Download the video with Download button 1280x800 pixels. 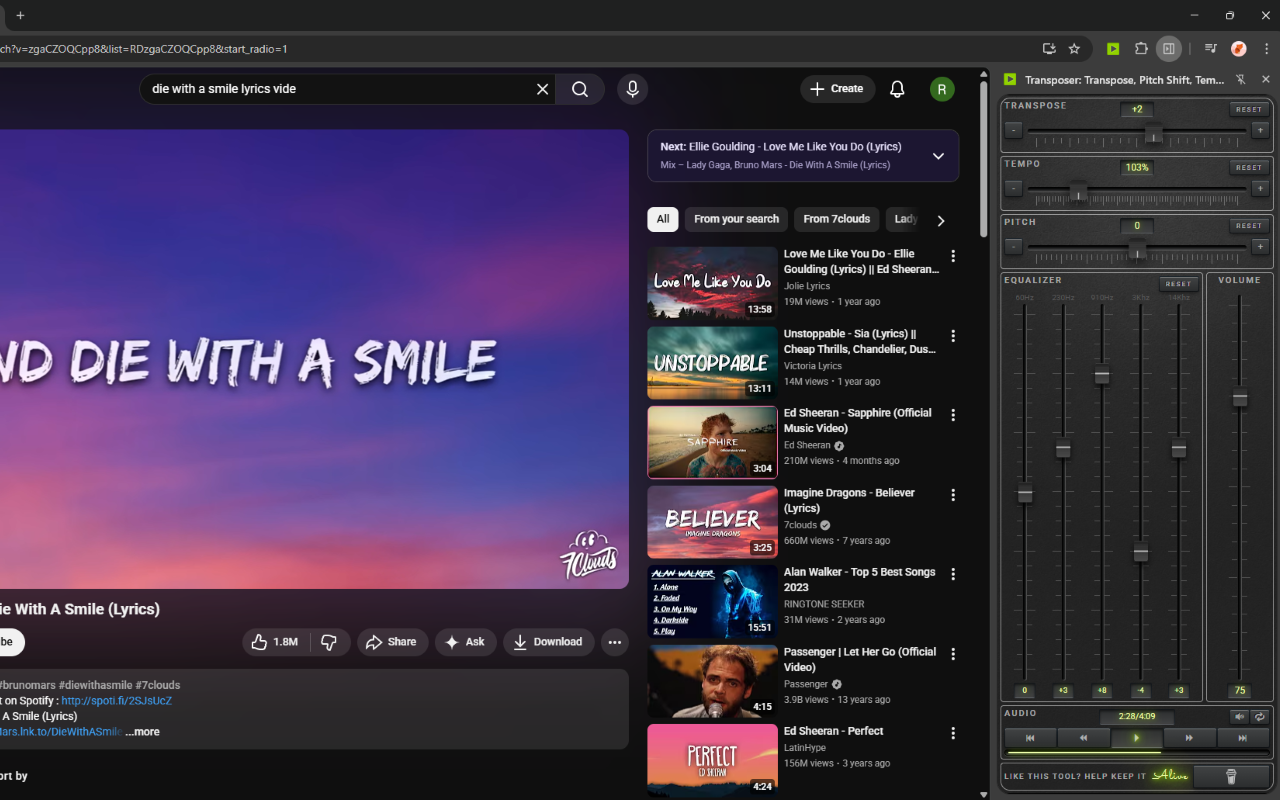(x=548, y=642)
